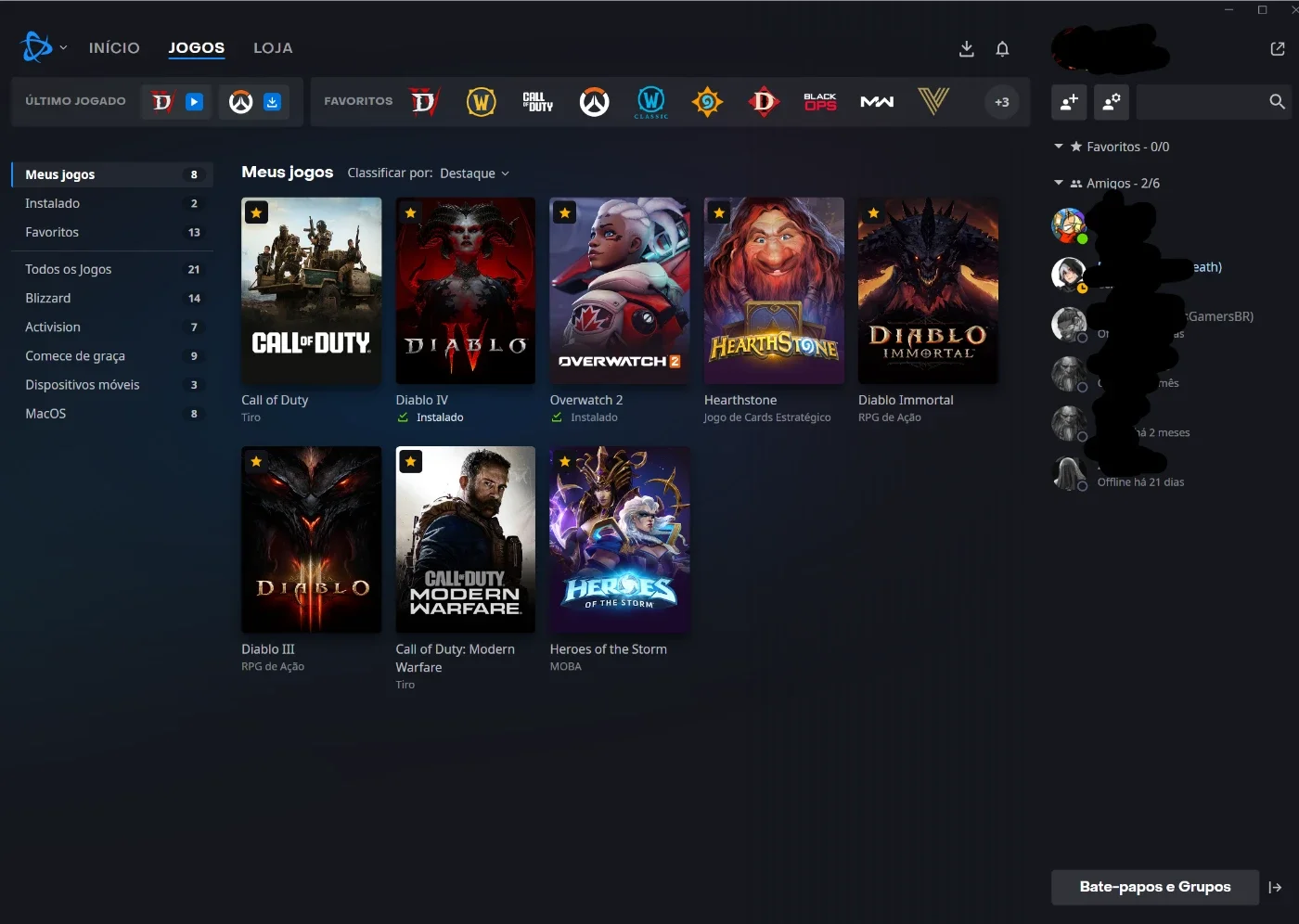
Task: Open the notifications bell
Action: click(1002, 48)
